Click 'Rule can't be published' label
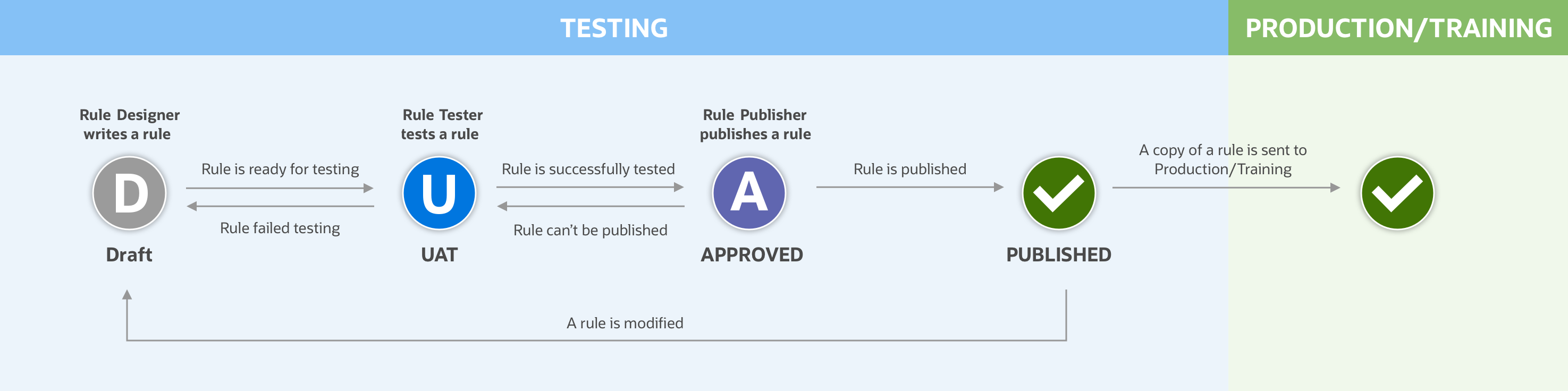Screen dimensions: 1568x391 [x=591, y=231]
